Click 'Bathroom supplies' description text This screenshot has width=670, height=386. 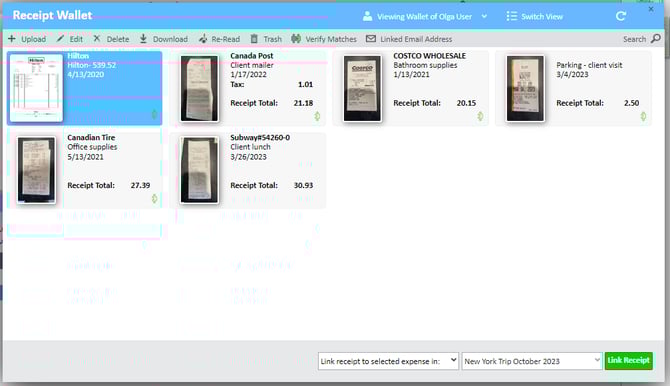click(425, 65)
